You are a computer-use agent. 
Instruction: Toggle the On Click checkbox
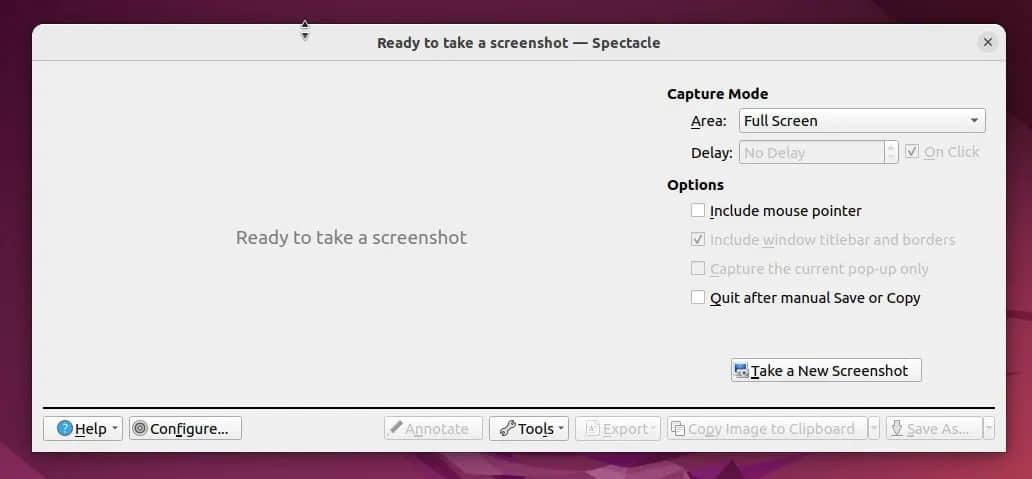[x=912, y=152]
